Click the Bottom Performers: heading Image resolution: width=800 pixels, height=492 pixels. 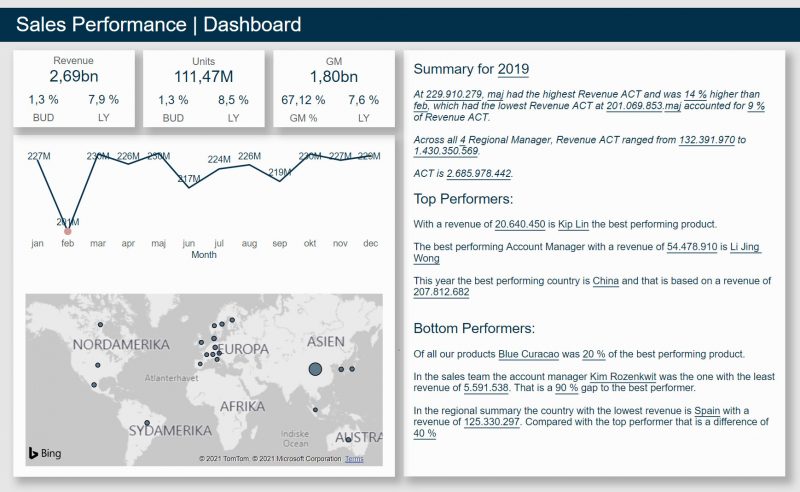tap(474, 328)
